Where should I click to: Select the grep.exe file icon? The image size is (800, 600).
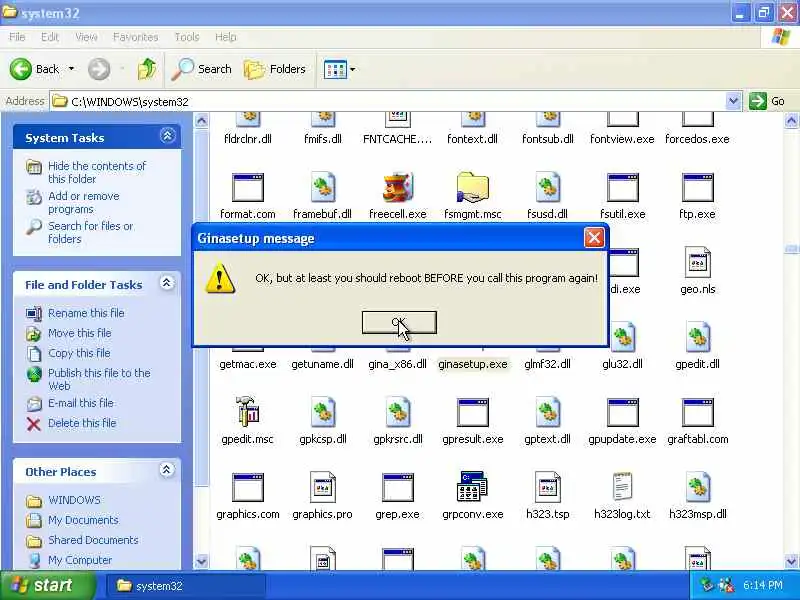[397, 487]
